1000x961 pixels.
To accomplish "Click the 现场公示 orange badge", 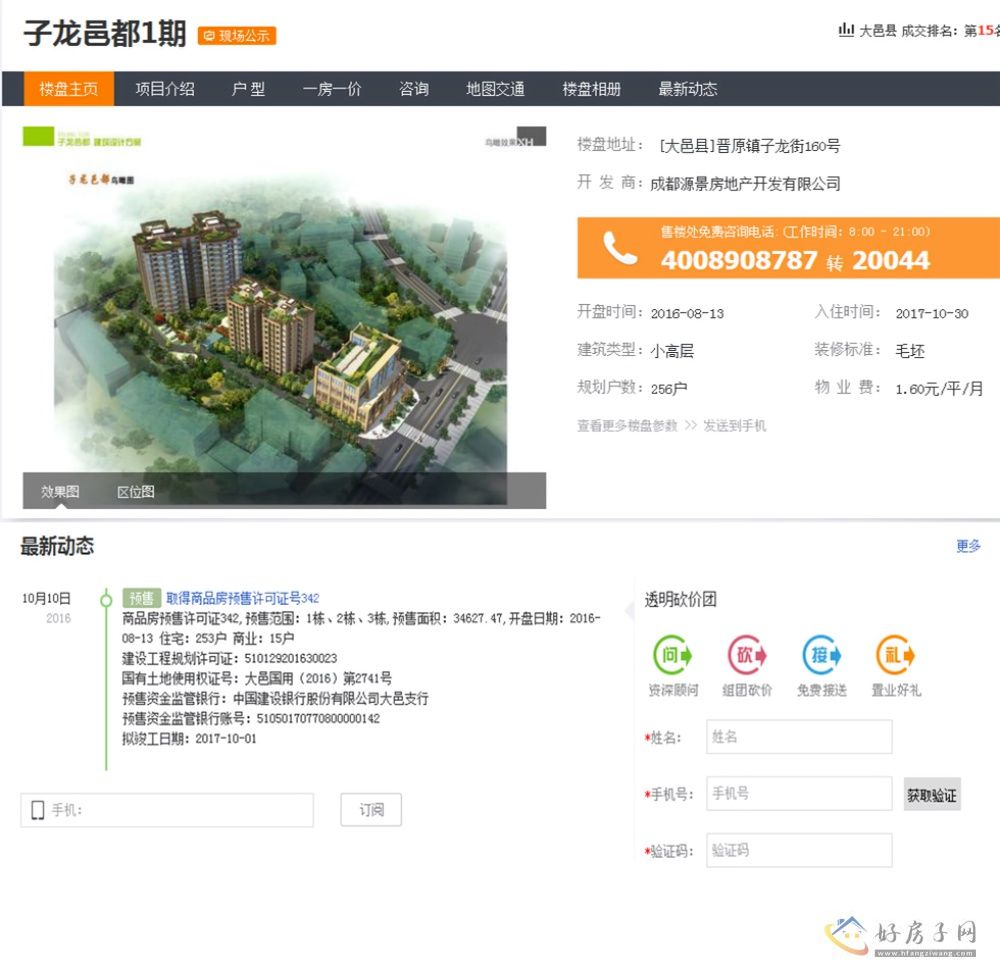I will (237, 36).
